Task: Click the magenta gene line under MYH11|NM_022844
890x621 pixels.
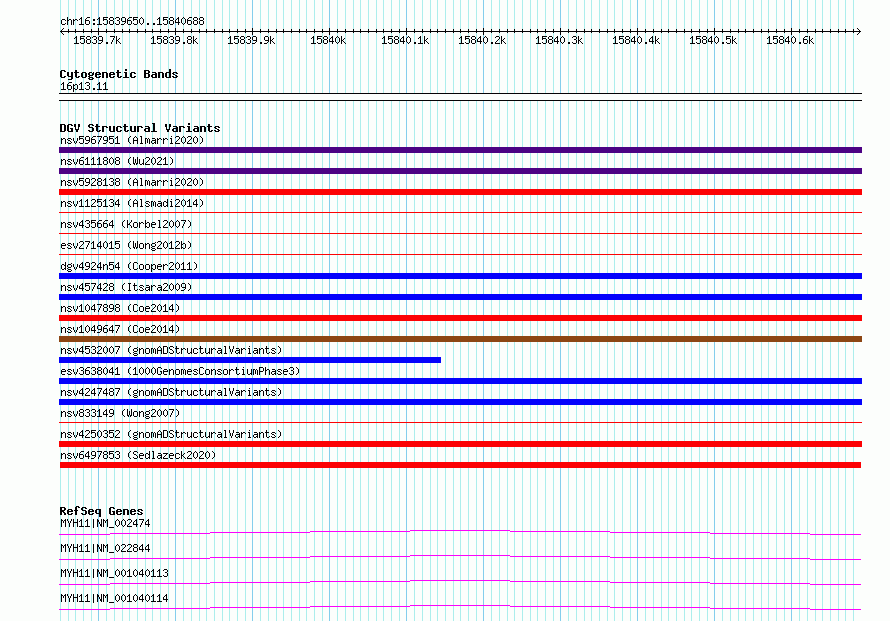Action: pos(460,557)
